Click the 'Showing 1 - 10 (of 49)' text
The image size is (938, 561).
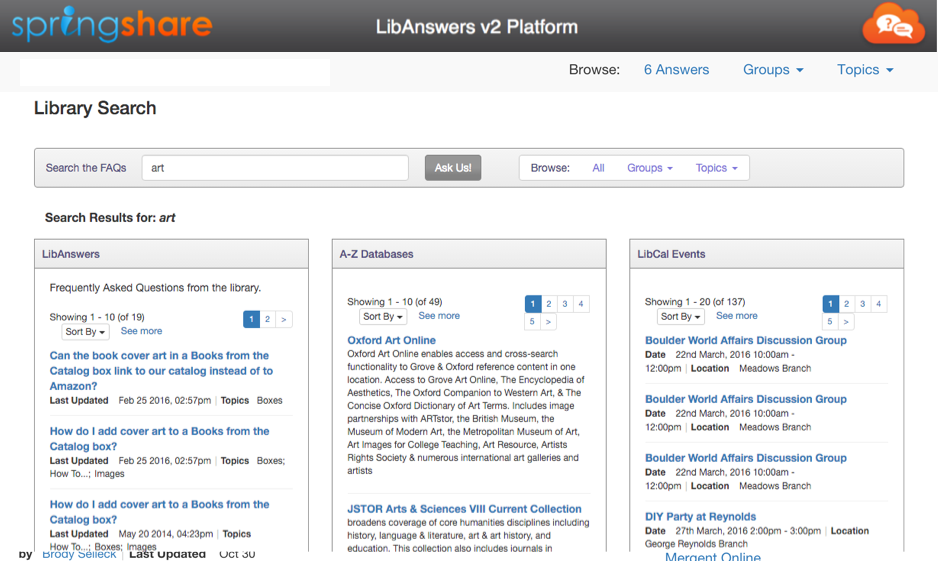click(x=395, y=302)
